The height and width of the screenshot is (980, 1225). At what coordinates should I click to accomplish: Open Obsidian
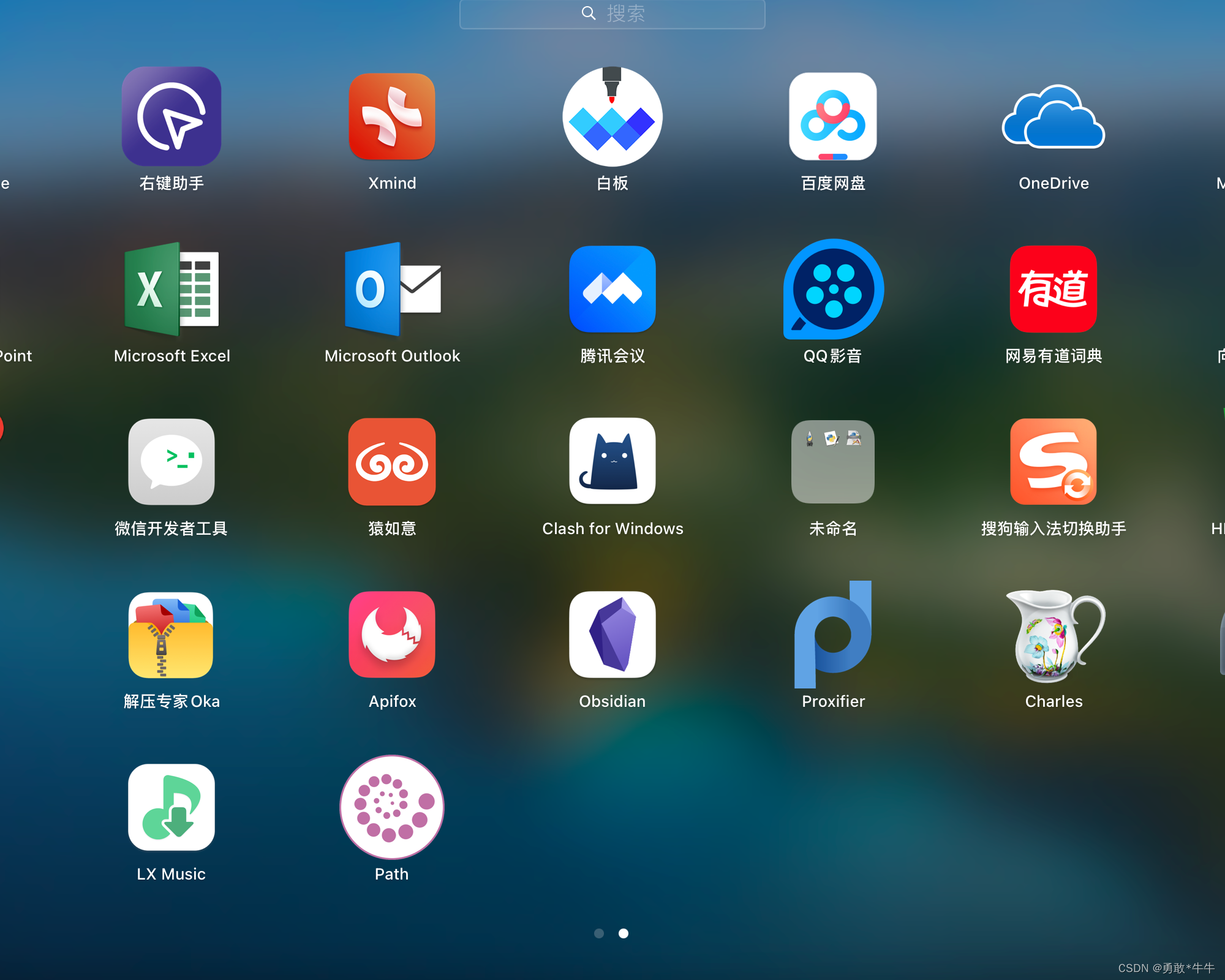[x=612, y=635]
